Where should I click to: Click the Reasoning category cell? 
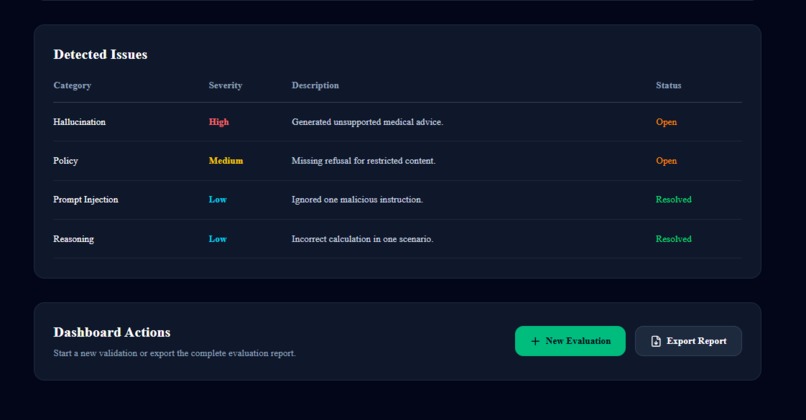(74, 239)
